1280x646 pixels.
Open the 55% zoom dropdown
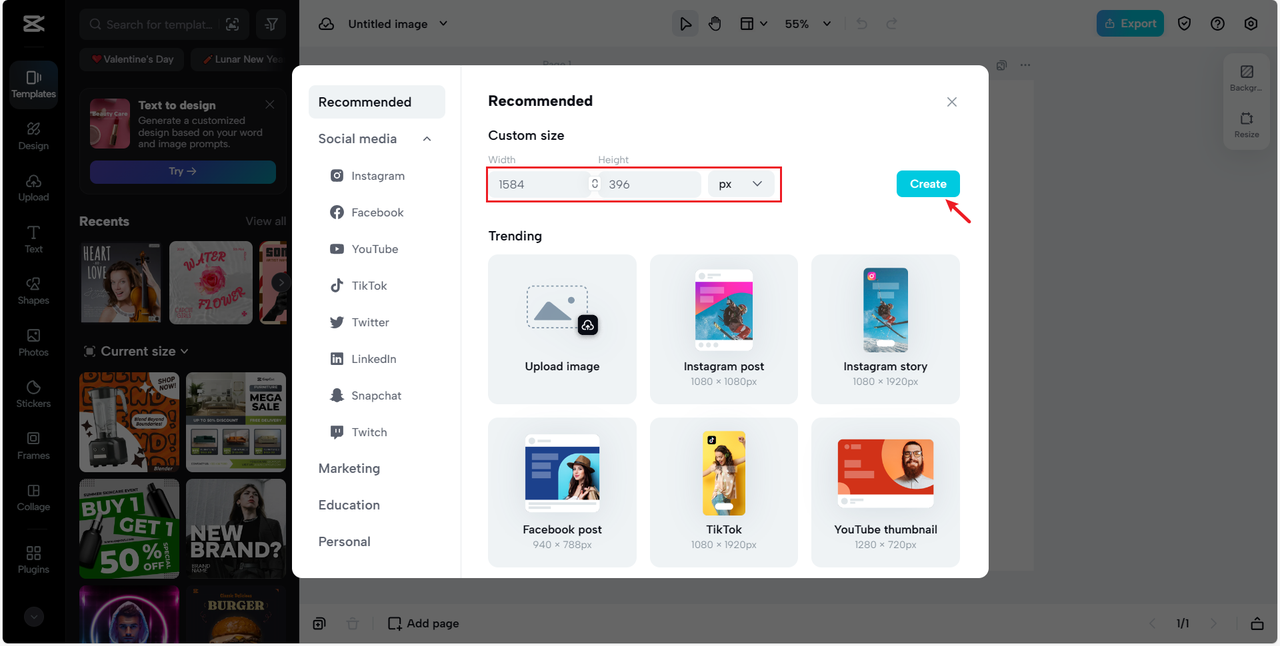tap(808, 24)
